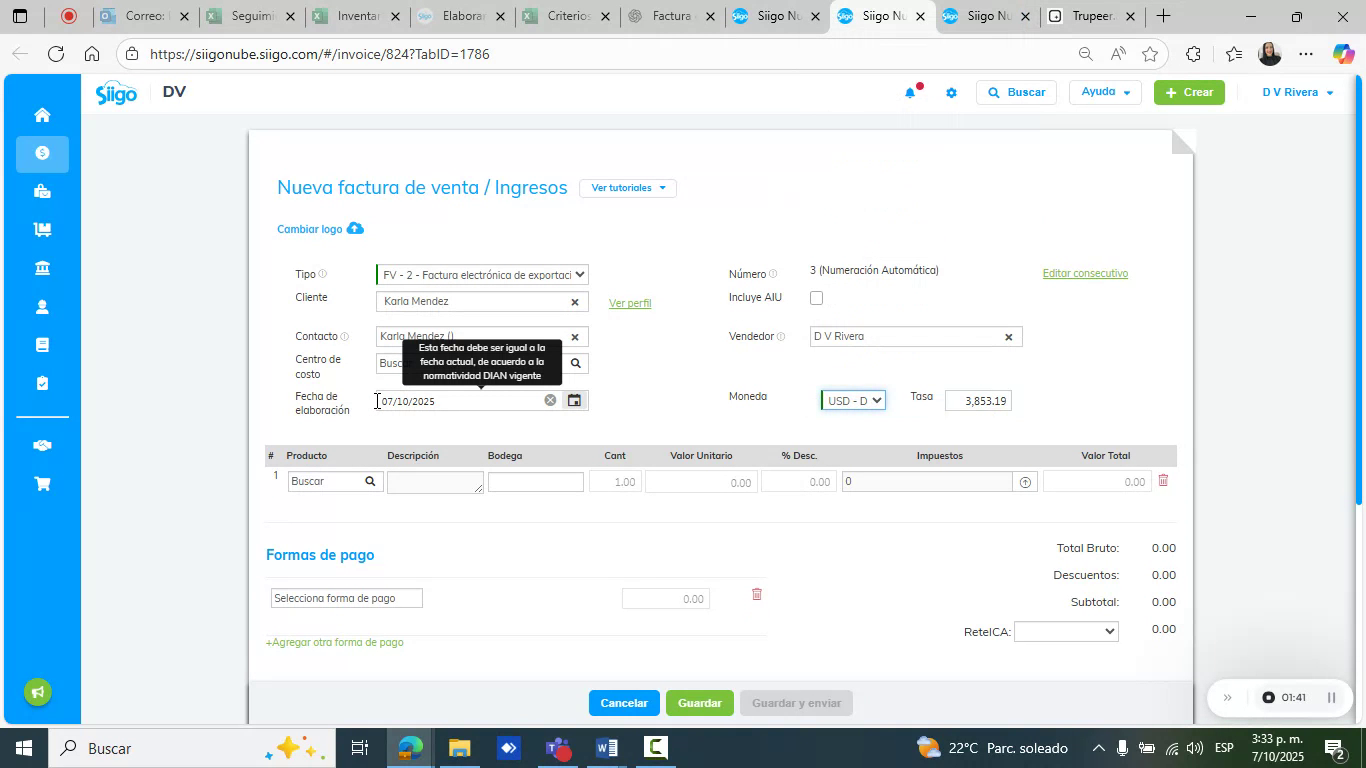Image resolution: width=1366 pixels, height=768 pixels.
Task: Open the handshake sidebar icon
Action: (x=42, y=445)
